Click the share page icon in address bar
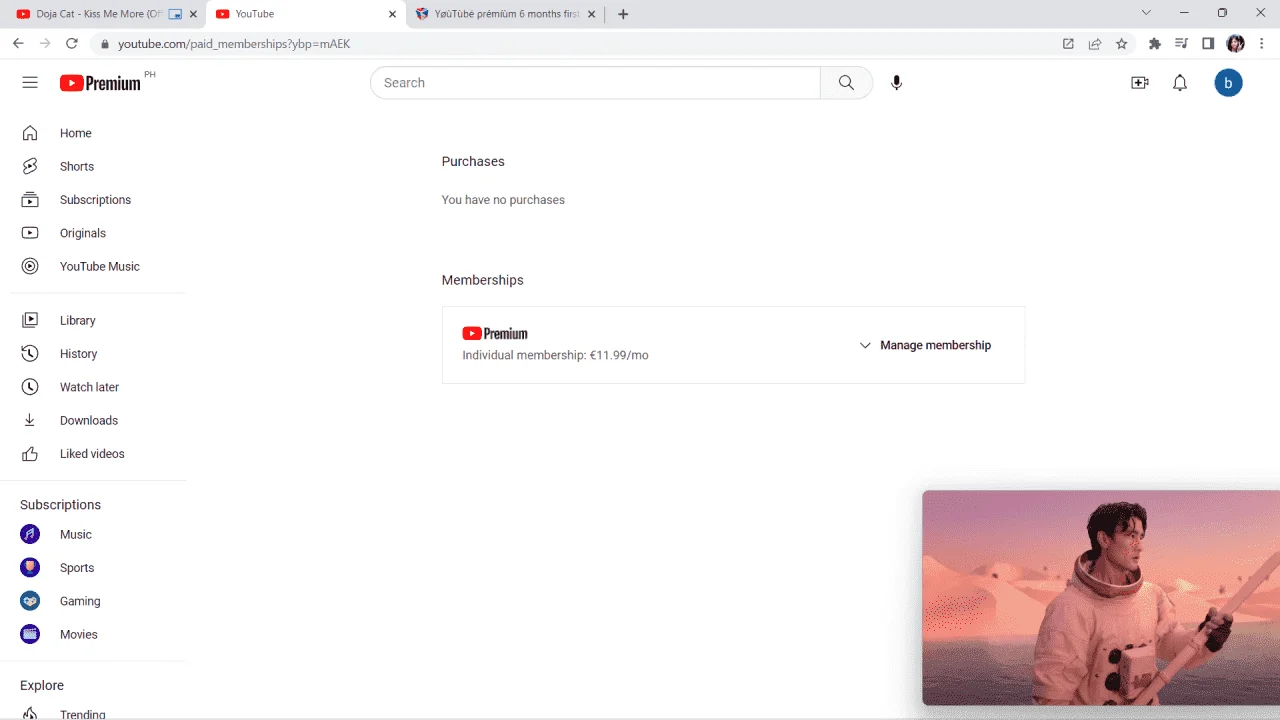 1095,44
